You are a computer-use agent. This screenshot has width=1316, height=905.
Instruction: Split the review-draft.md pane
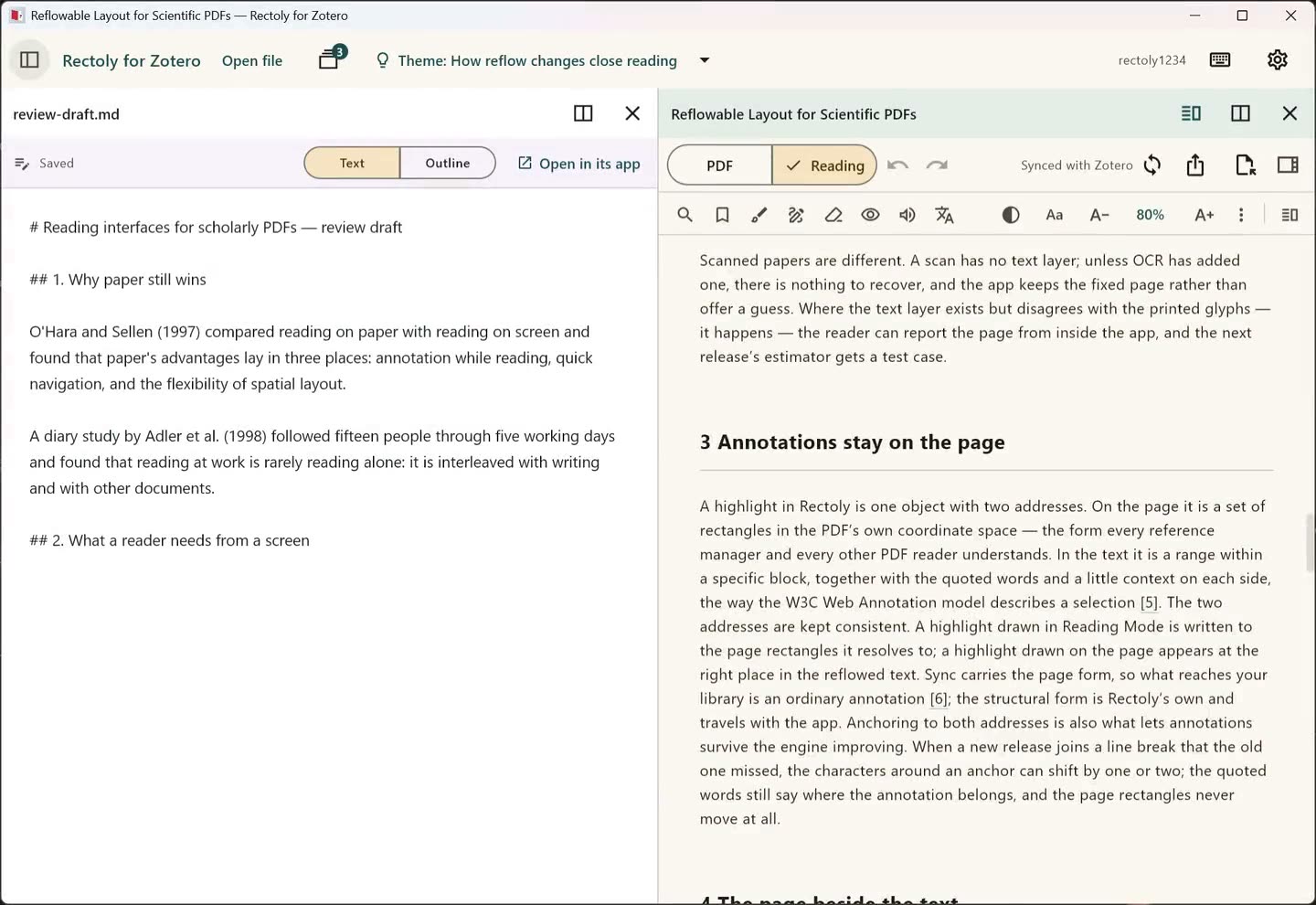point(583,113)
